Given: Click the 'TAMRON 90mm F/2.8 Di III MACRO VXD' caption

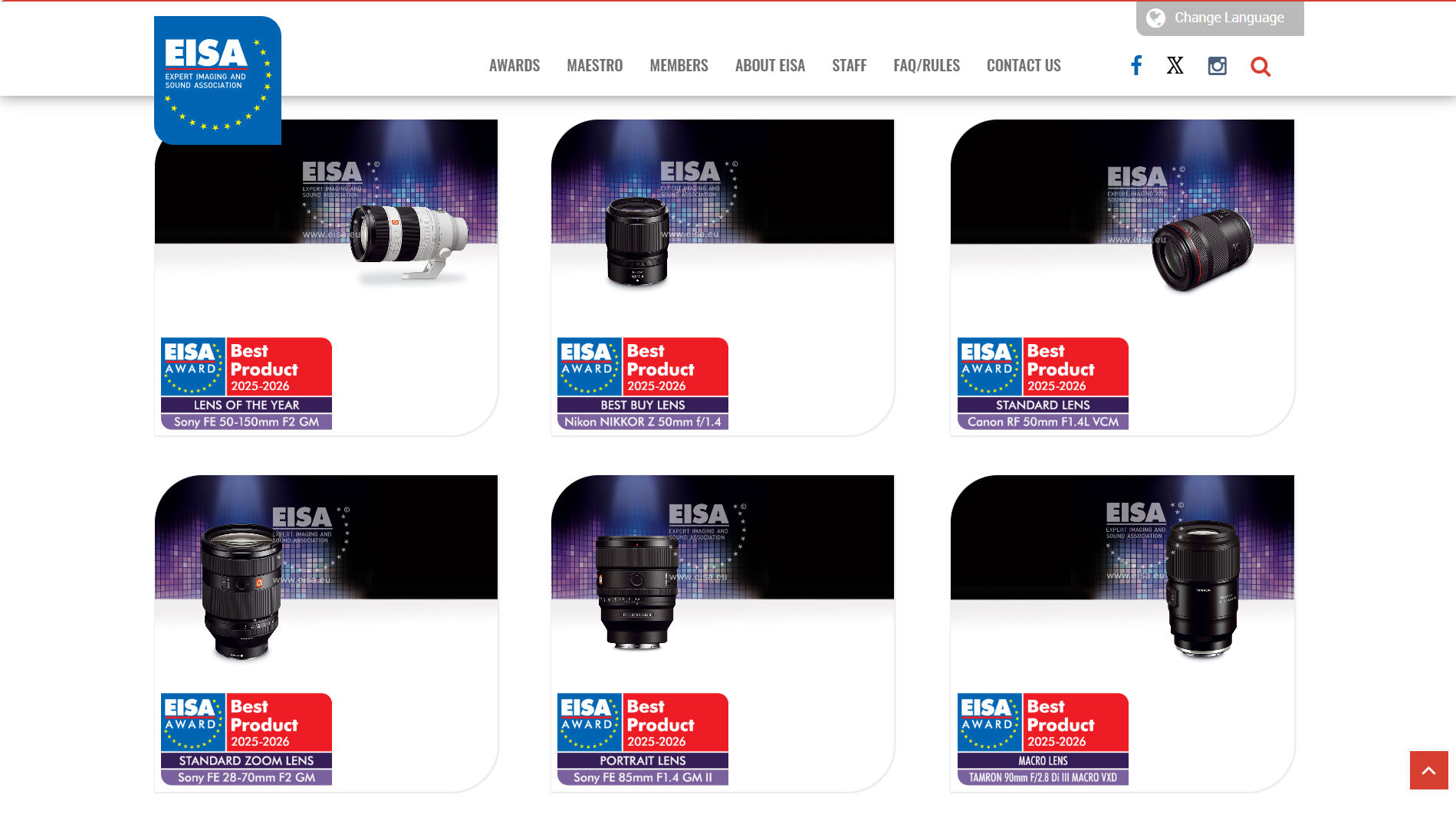Looking at the screenshot, I should click(x=1043, y=778).
